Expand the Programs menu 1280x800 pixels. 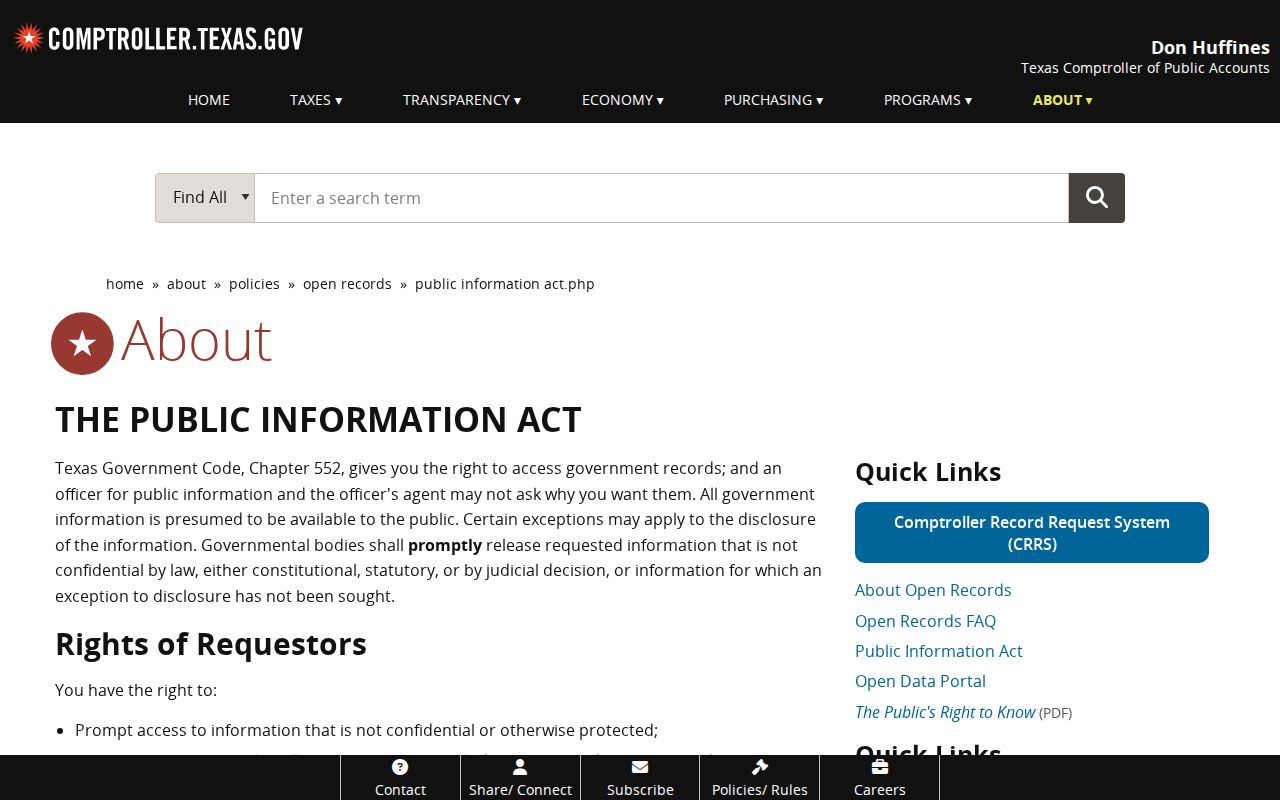(928, 100)
